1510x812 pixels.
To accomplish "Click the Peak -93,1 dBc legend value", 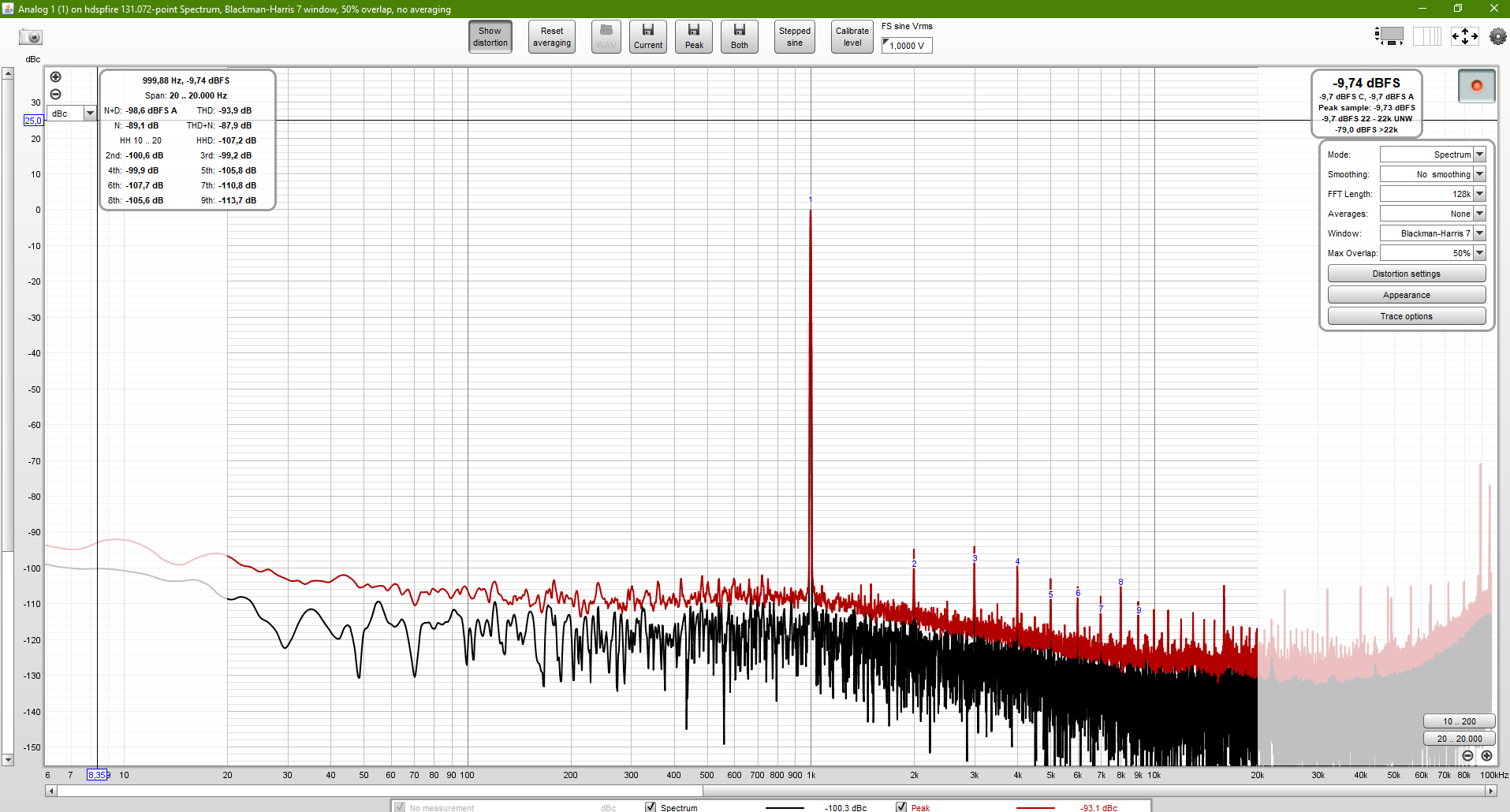I will (x=1098, y=808).
